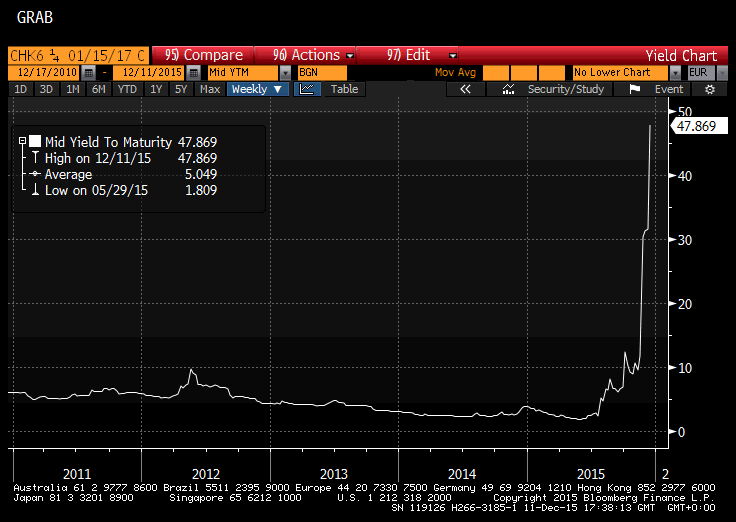Select the 1D time range tab
The image size is (736, 522).
[x=21, y=89]
